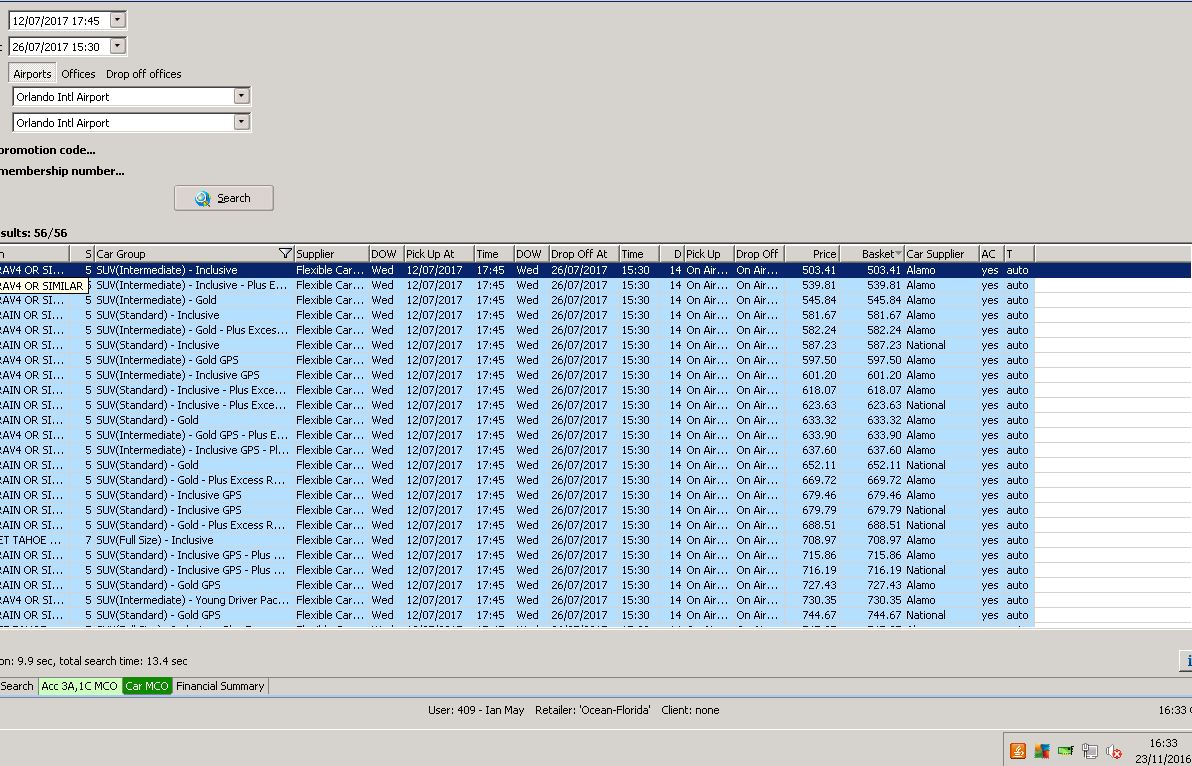The height and width of the screenshot is (766, 1192).
Task: Select the row priced 581.67
Action: click(x=517, y=315)
